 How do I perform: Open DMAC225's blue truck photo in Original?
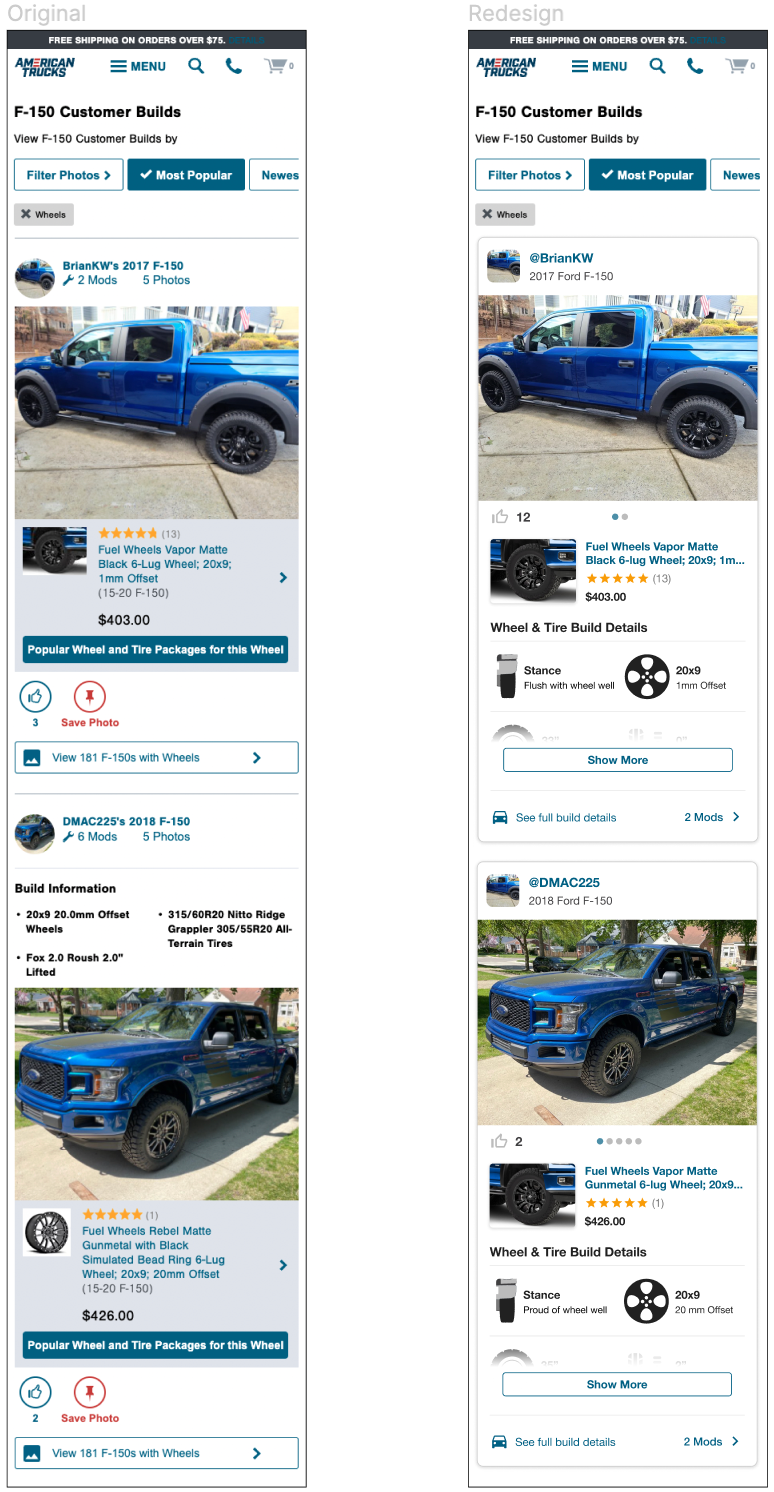[156, 1094]
